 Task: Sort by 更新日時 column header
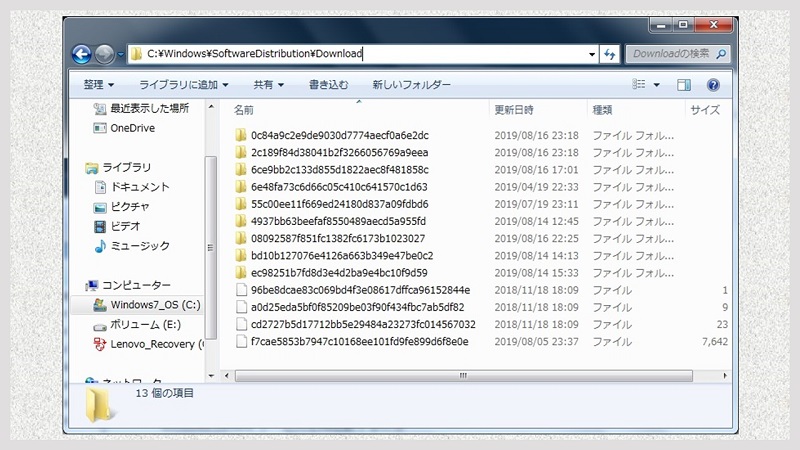click(x=514, y=110)
